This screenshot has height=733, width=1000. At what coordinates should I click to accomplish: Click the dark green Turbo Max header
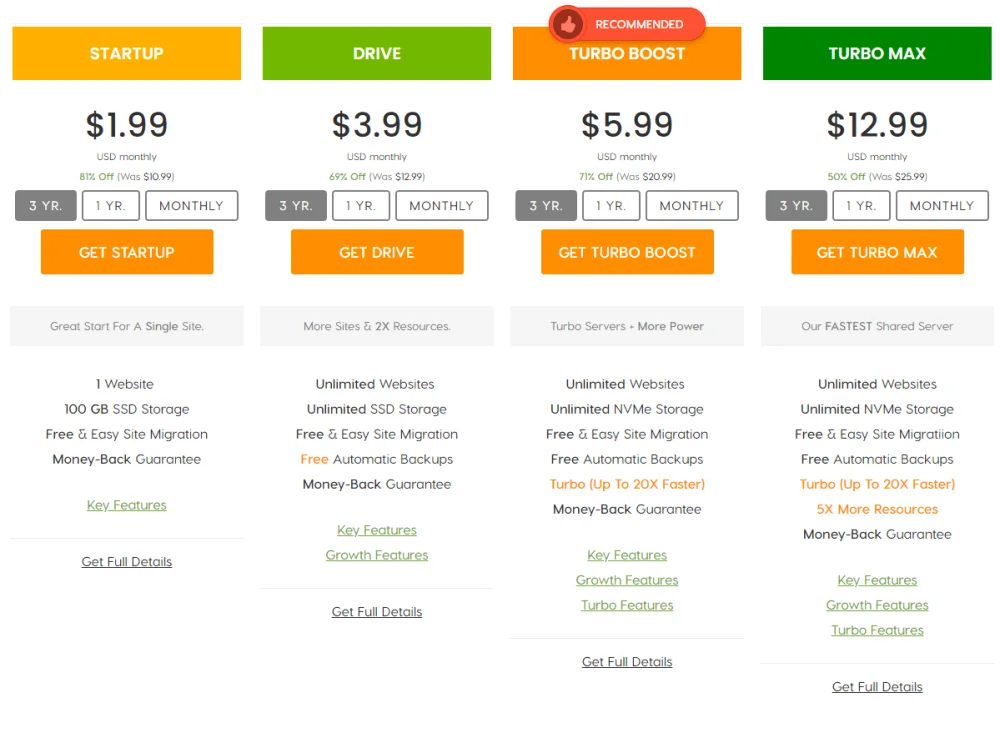(877, 54)
